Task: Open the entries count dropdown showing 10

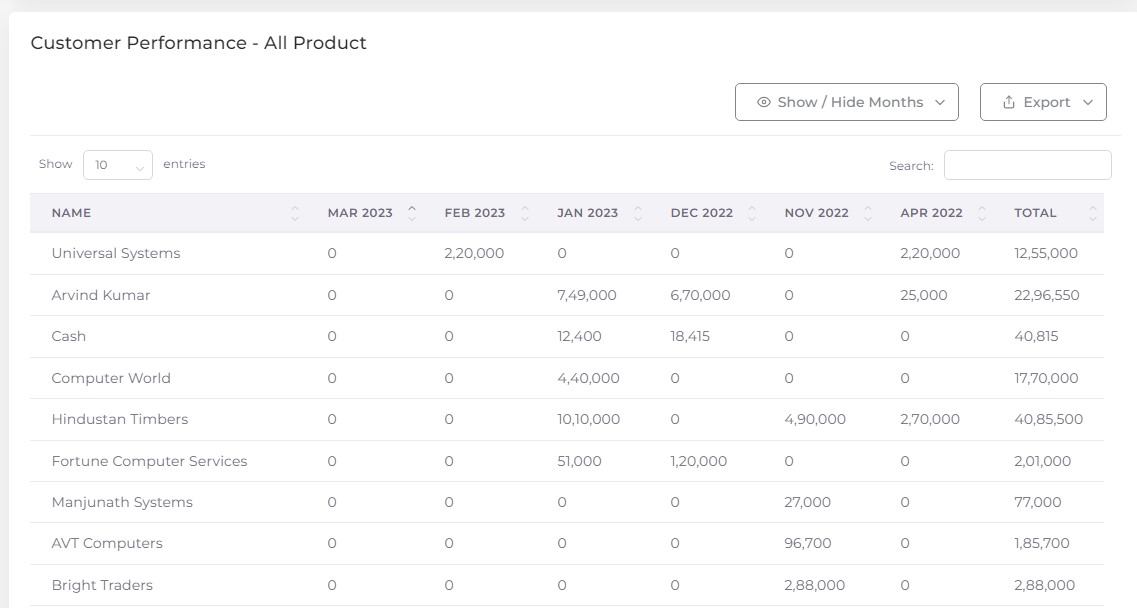Action: [x=118, y=164]
